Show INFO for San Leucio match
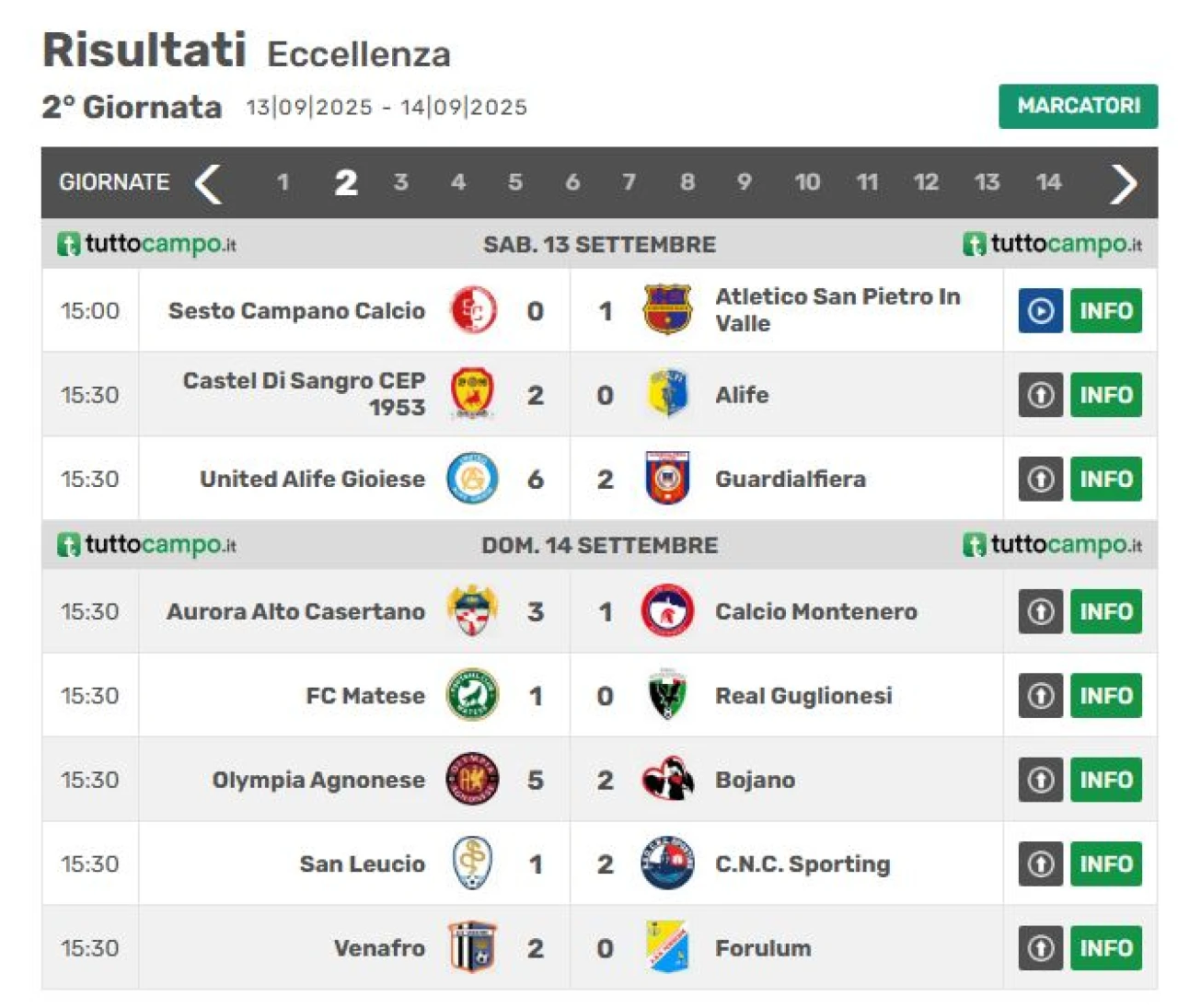1178x1008 pixels. click(x=1105, y=863)
